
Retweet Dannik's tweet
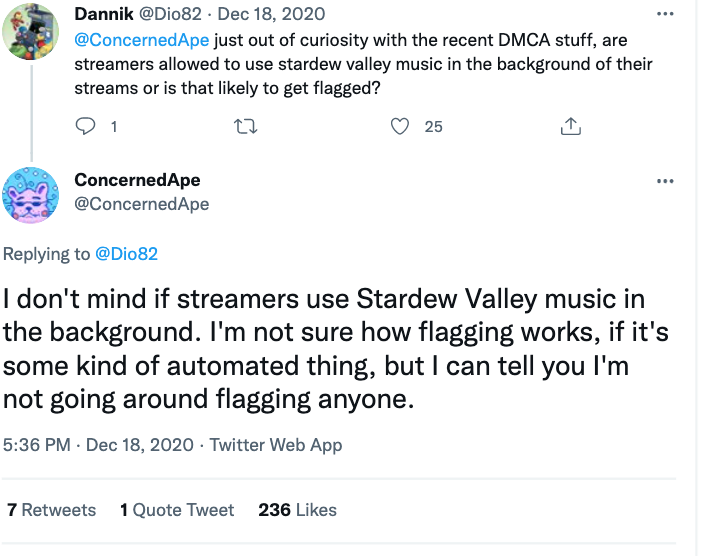pyautogui.click(x=245, y=126)
